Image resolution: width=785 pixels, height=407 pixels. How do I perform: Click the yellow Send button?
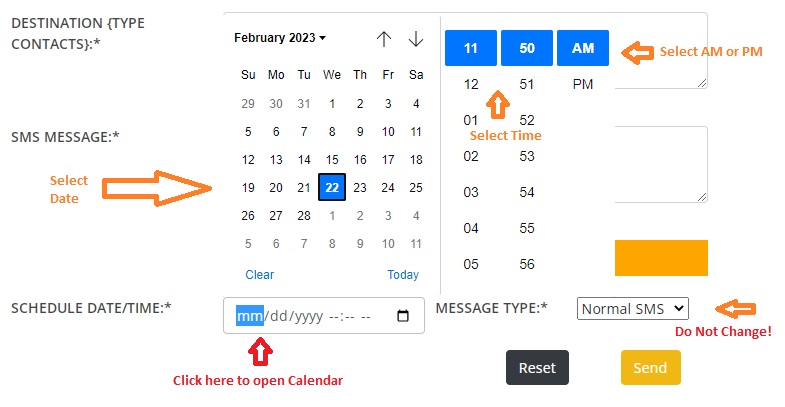click(650, 367)
